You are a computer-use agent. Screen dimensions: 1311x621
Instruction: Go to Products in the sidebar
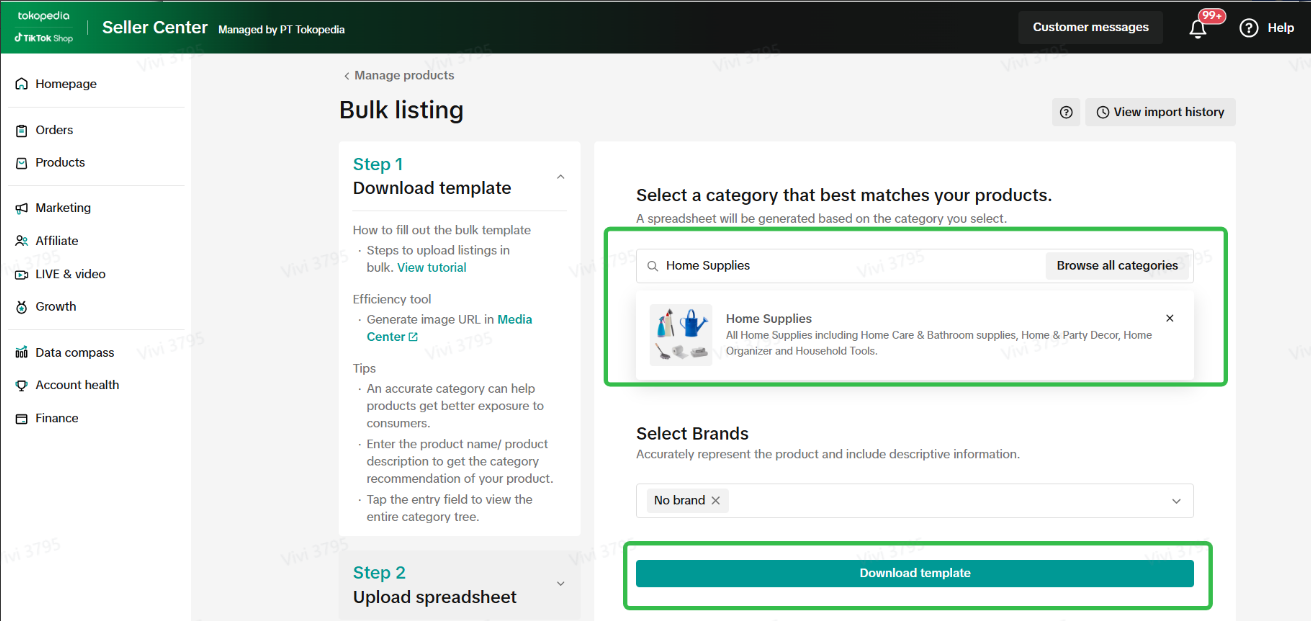click(60, 162)
